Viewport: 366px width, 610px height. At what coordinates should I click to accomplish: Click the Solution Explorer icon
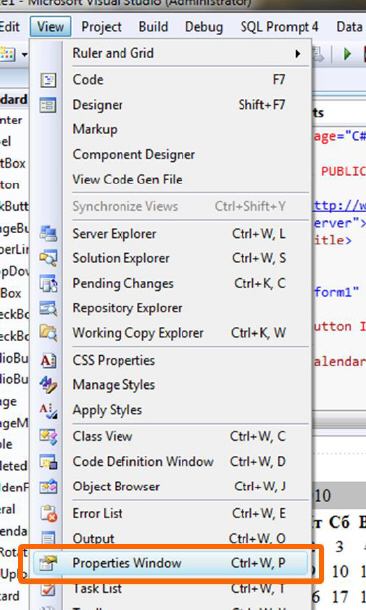point(48,258)
